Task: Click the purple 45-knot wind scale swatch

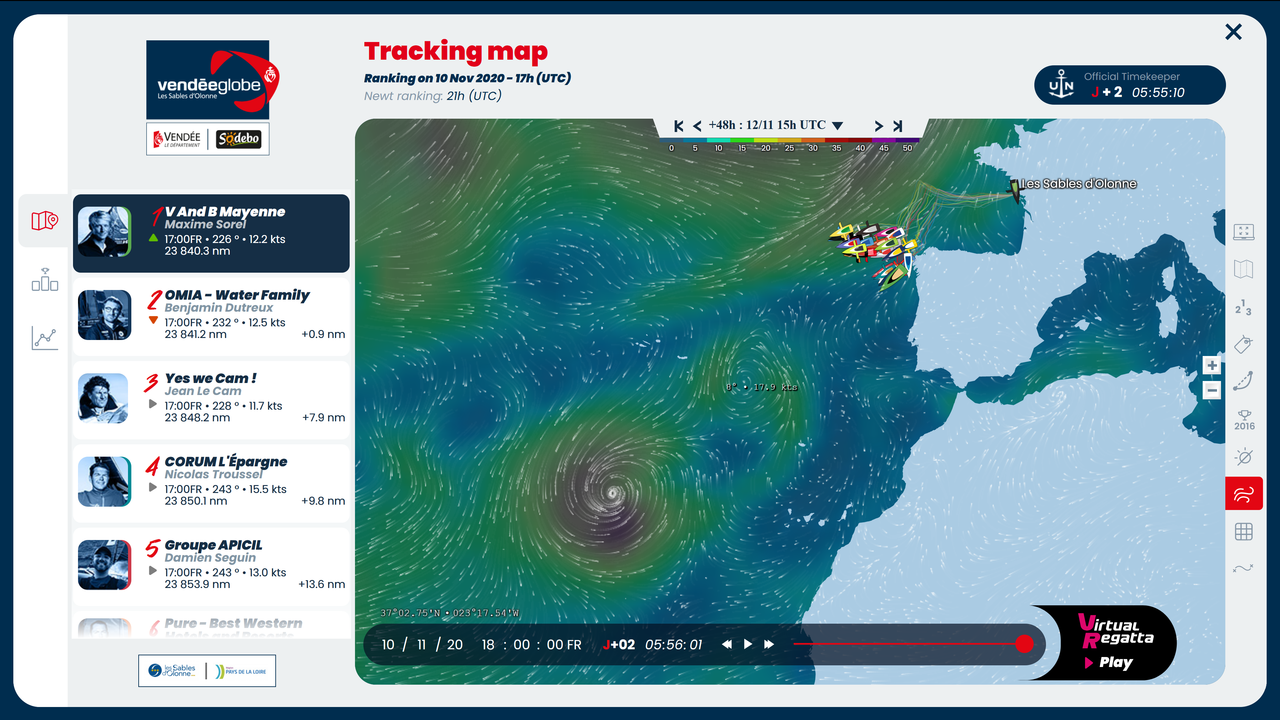Action: coord(883,140)
